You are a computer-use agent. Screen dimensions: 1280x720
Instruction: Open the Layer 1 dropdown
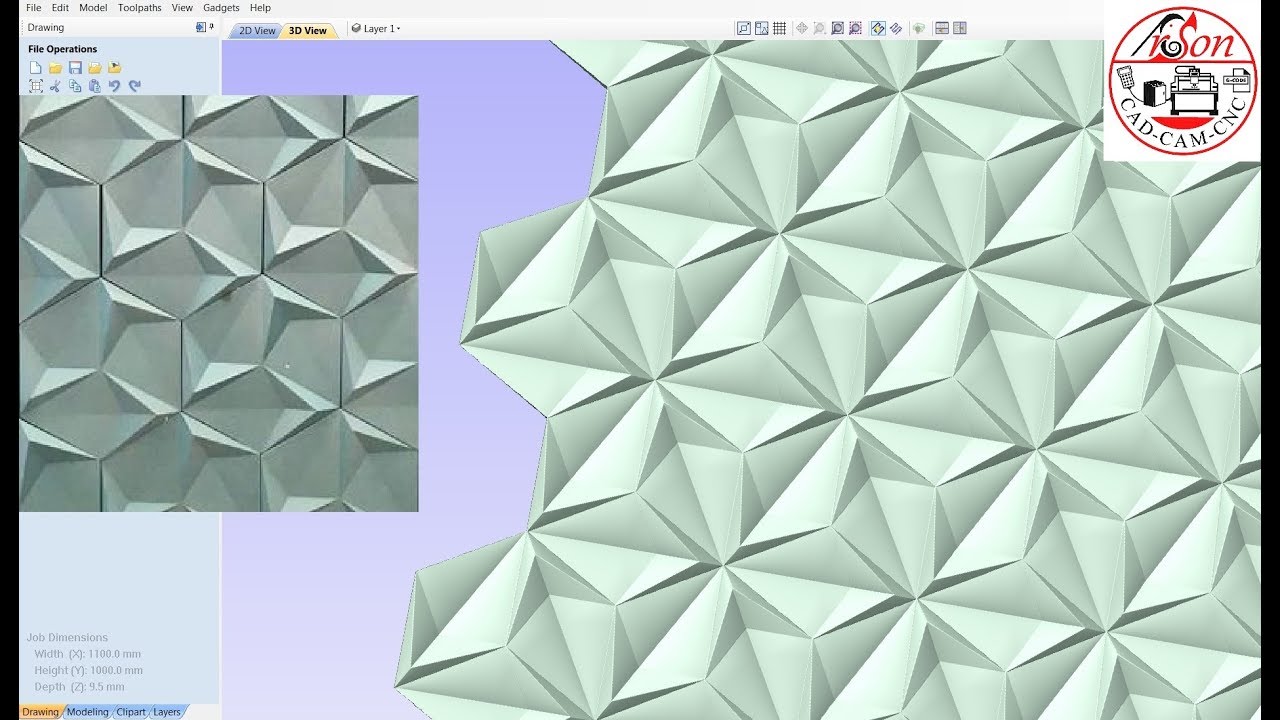[376, 29]
